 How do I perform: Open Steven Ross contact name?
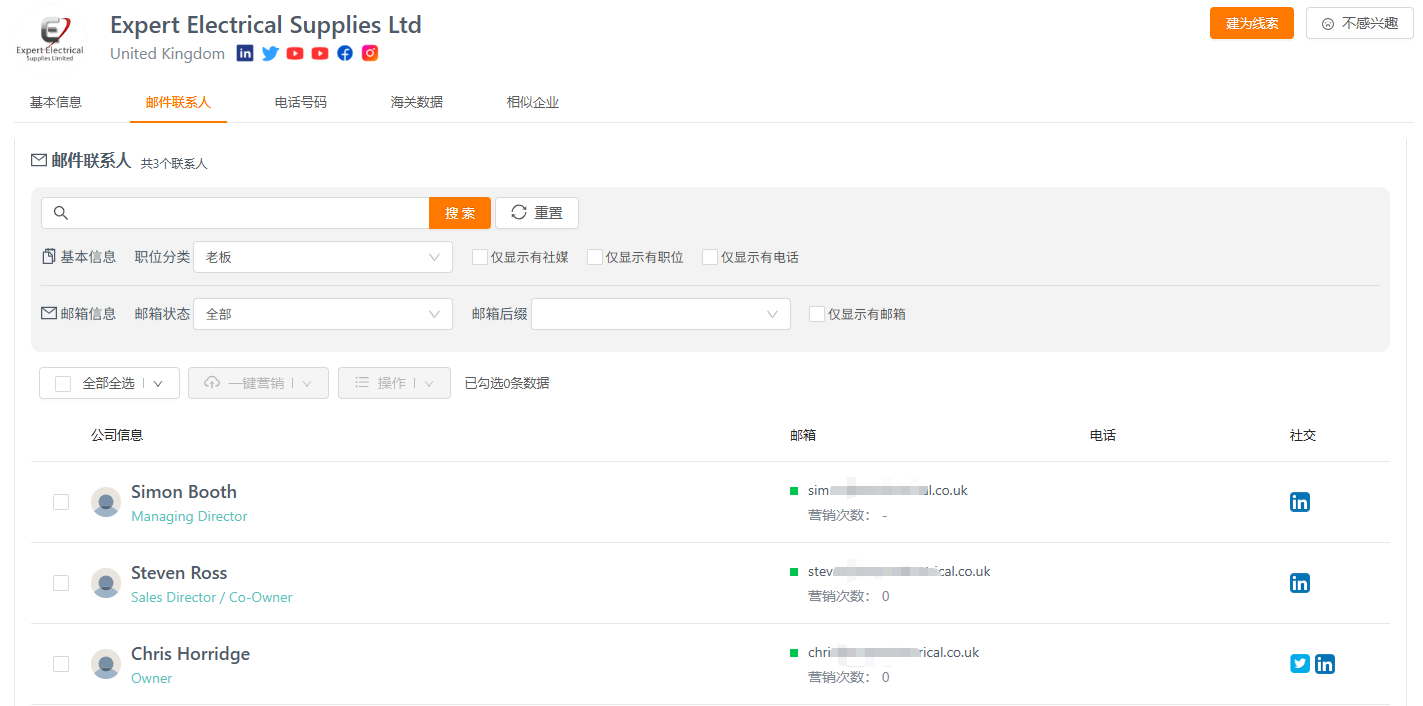[x=179, y=573]
